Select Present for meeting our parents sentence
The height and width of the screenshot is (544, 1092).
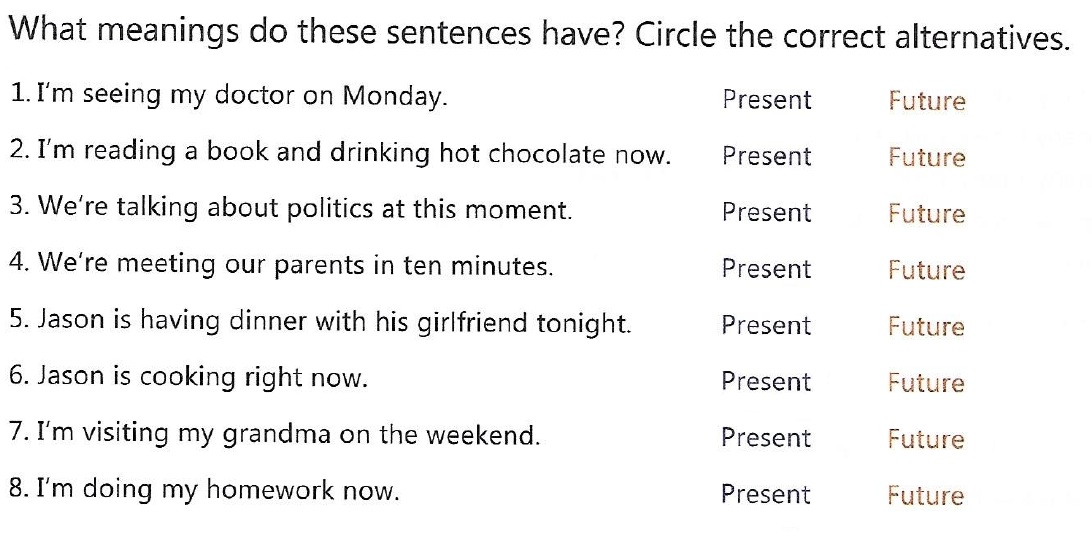(767, 269)
